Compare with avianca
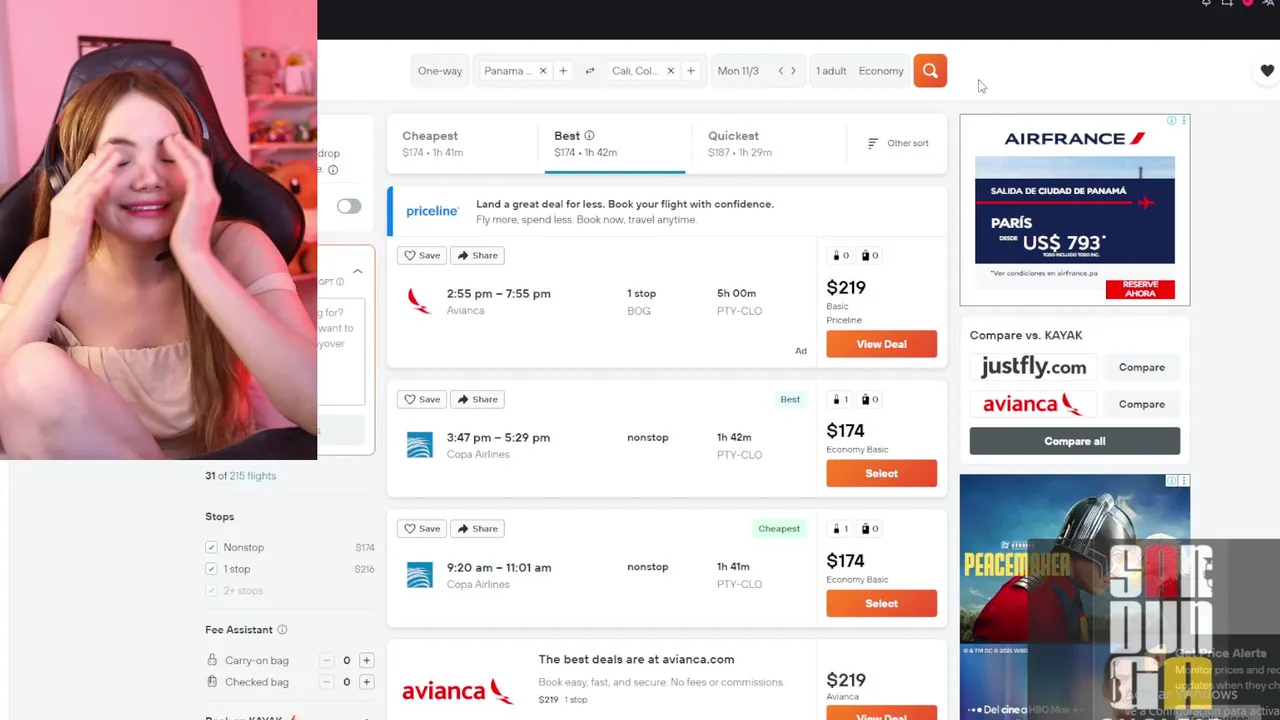Image resolution: width=1280 pixels, height=720 pixels. [x=1141, y=404]
